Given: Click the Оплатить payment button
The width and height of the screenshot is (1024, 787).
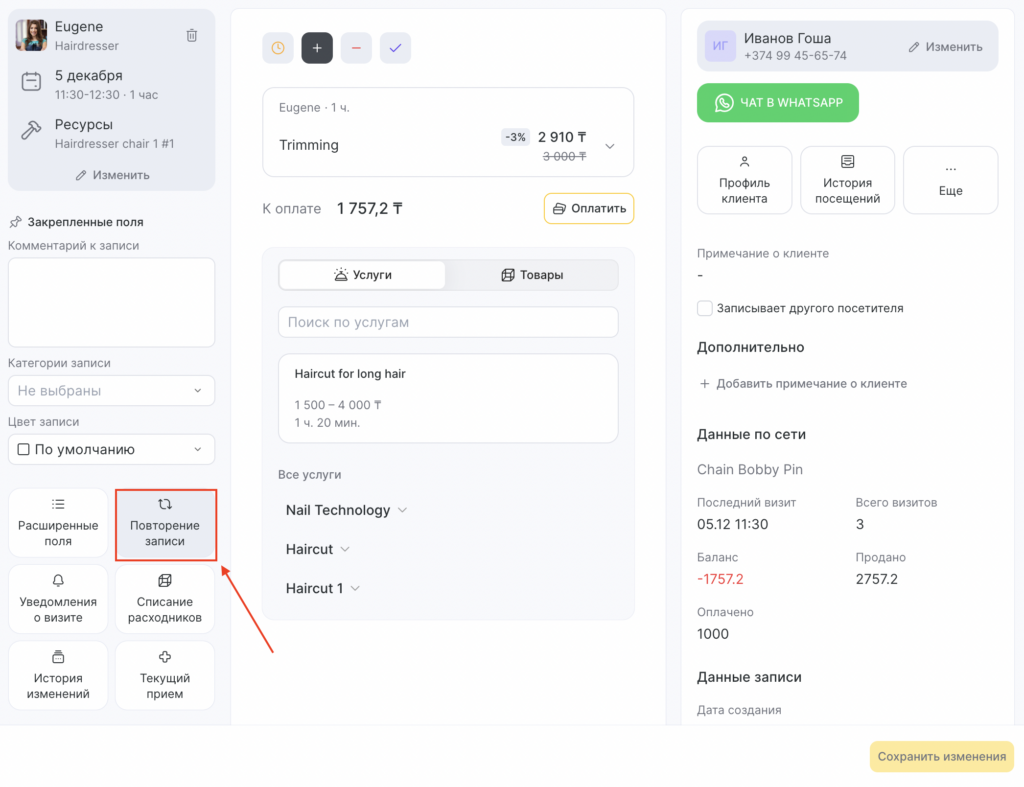Looking at the screenshot, I should point(589,208).
